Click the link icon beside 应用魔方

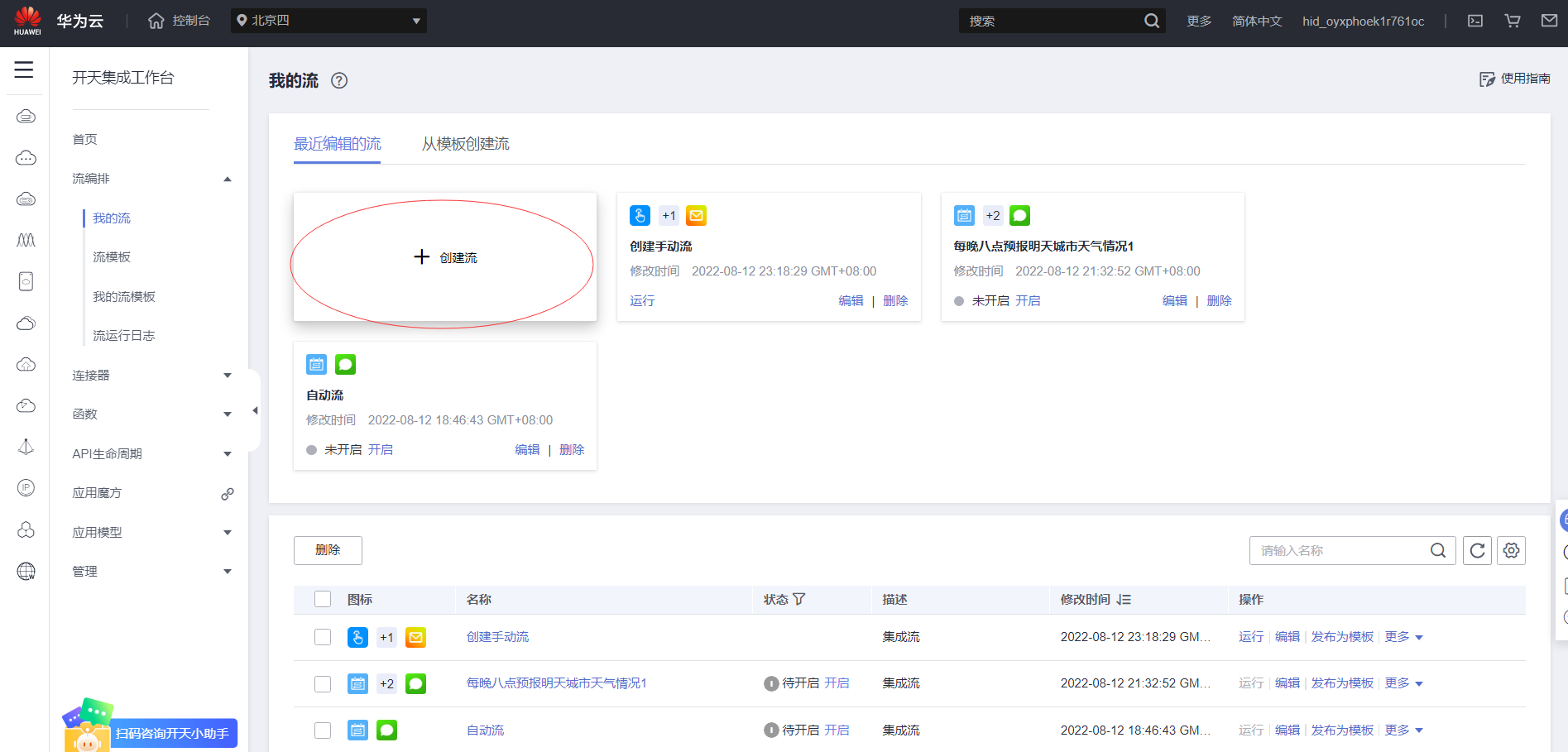click(x=228, y=494)
